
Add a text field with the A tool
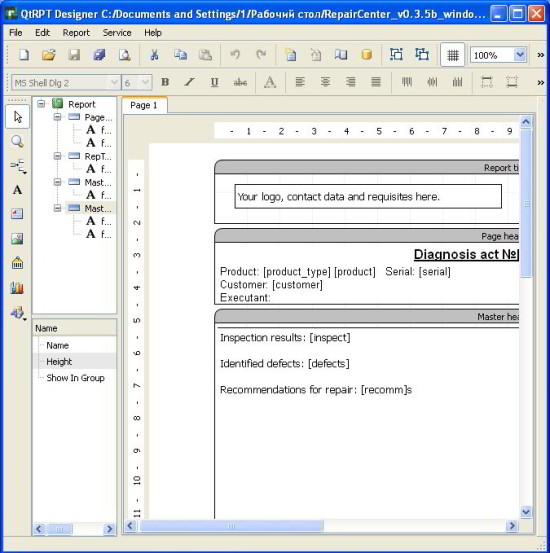17,190
